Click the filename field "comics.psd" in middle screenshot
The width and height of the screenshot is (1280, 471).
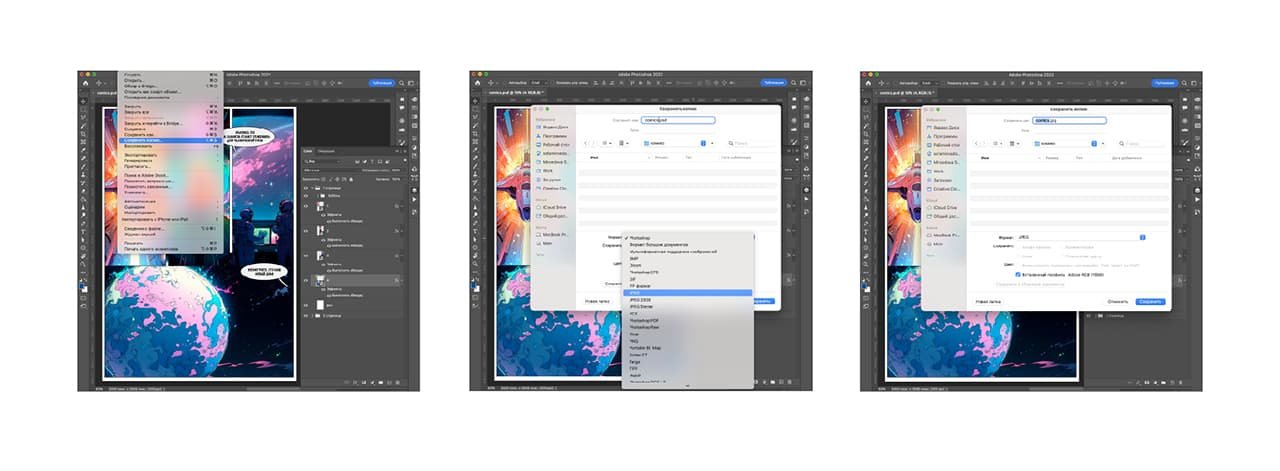(679, 120)
